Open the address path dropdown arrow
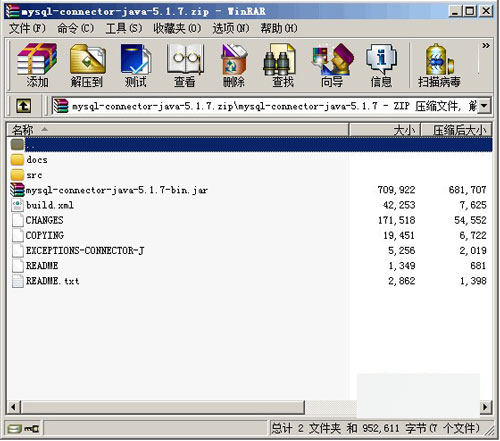This screenshot has height=441, width=500. click(x=484, y=106)
